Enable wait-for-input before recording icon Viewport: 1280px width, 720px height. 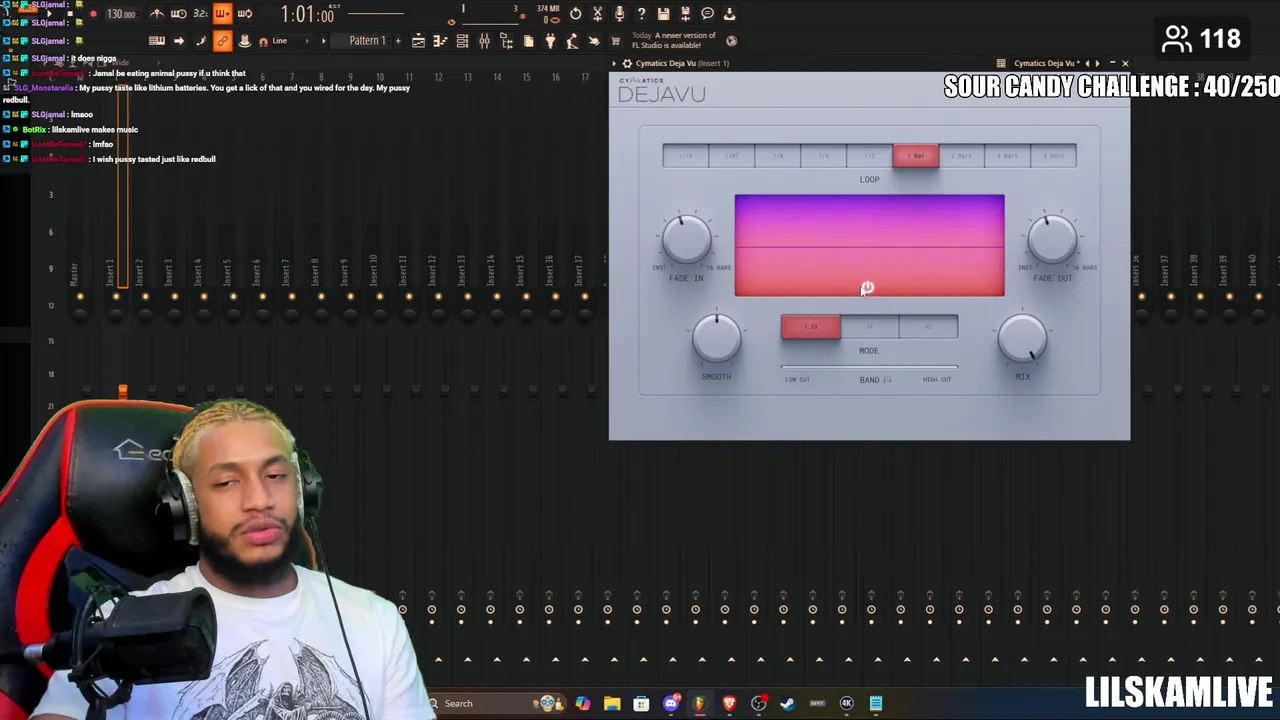[178, 14]
